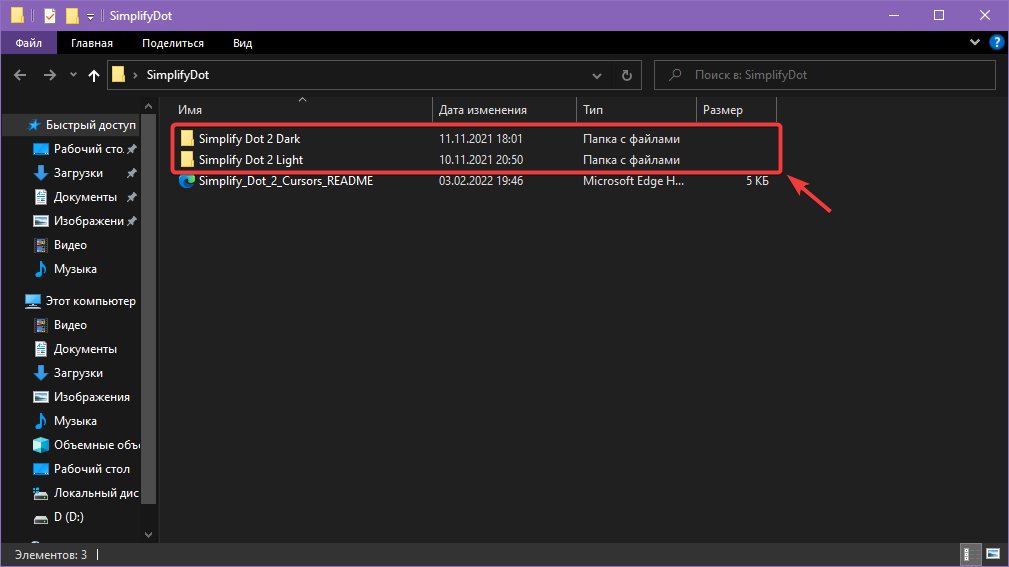1009x567 pixels.
Task: Open the Поделиться ribbon tab
Action: click(173, 43)
